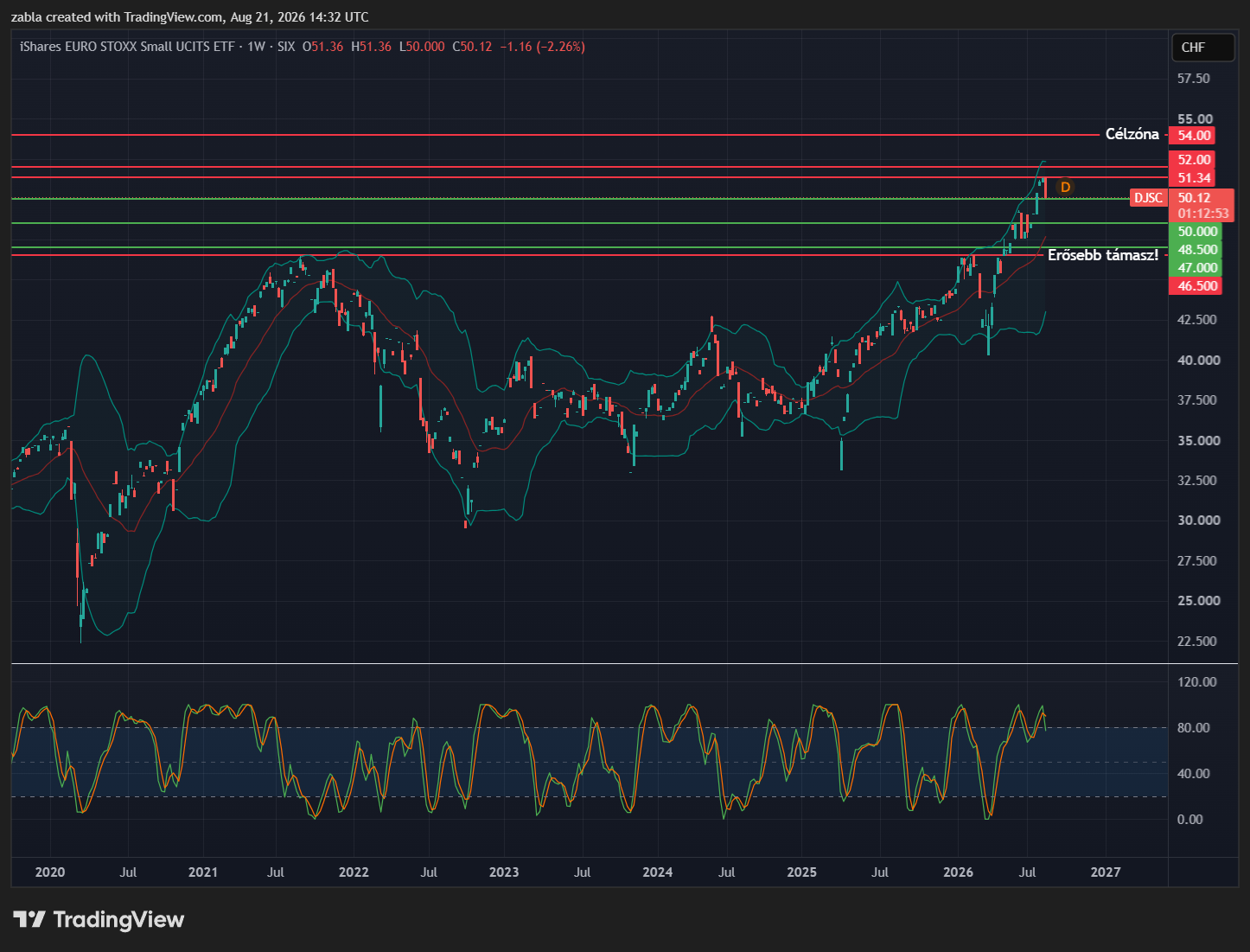
Task: Select the red 52.00 price line label
Action: (1194, 159)
